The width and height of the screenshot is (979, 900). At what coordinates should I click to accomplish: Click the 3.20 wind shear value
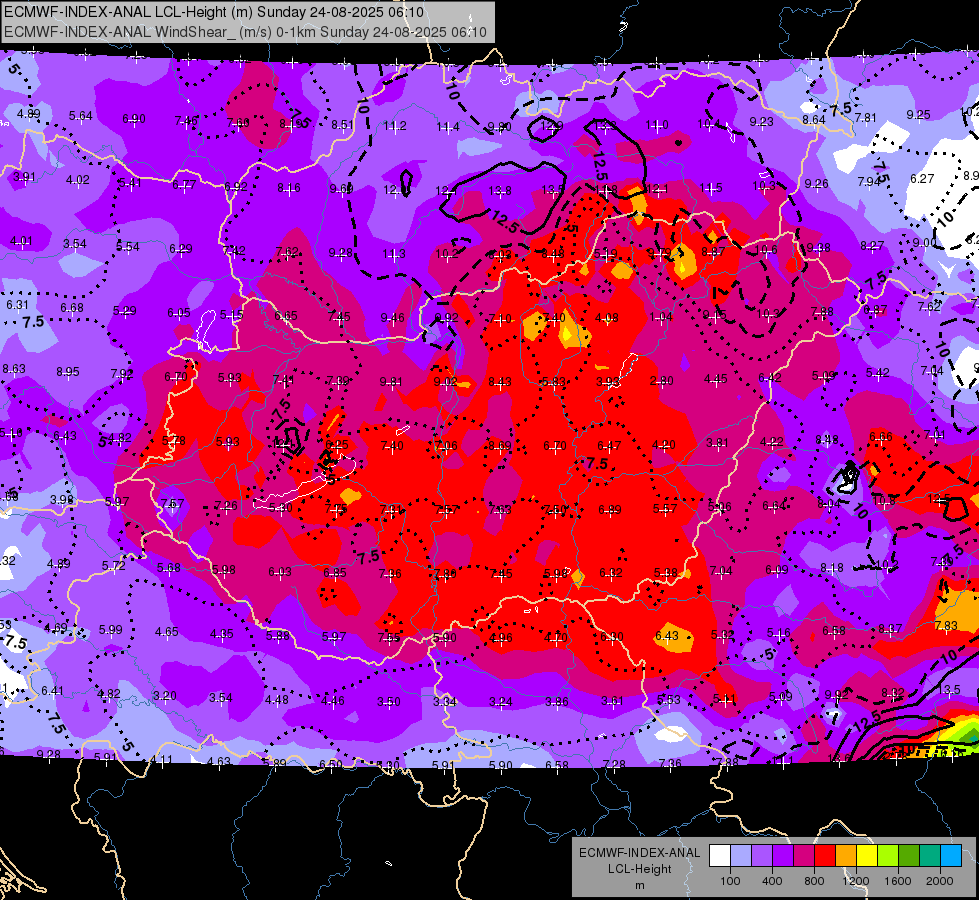point(165,695)
